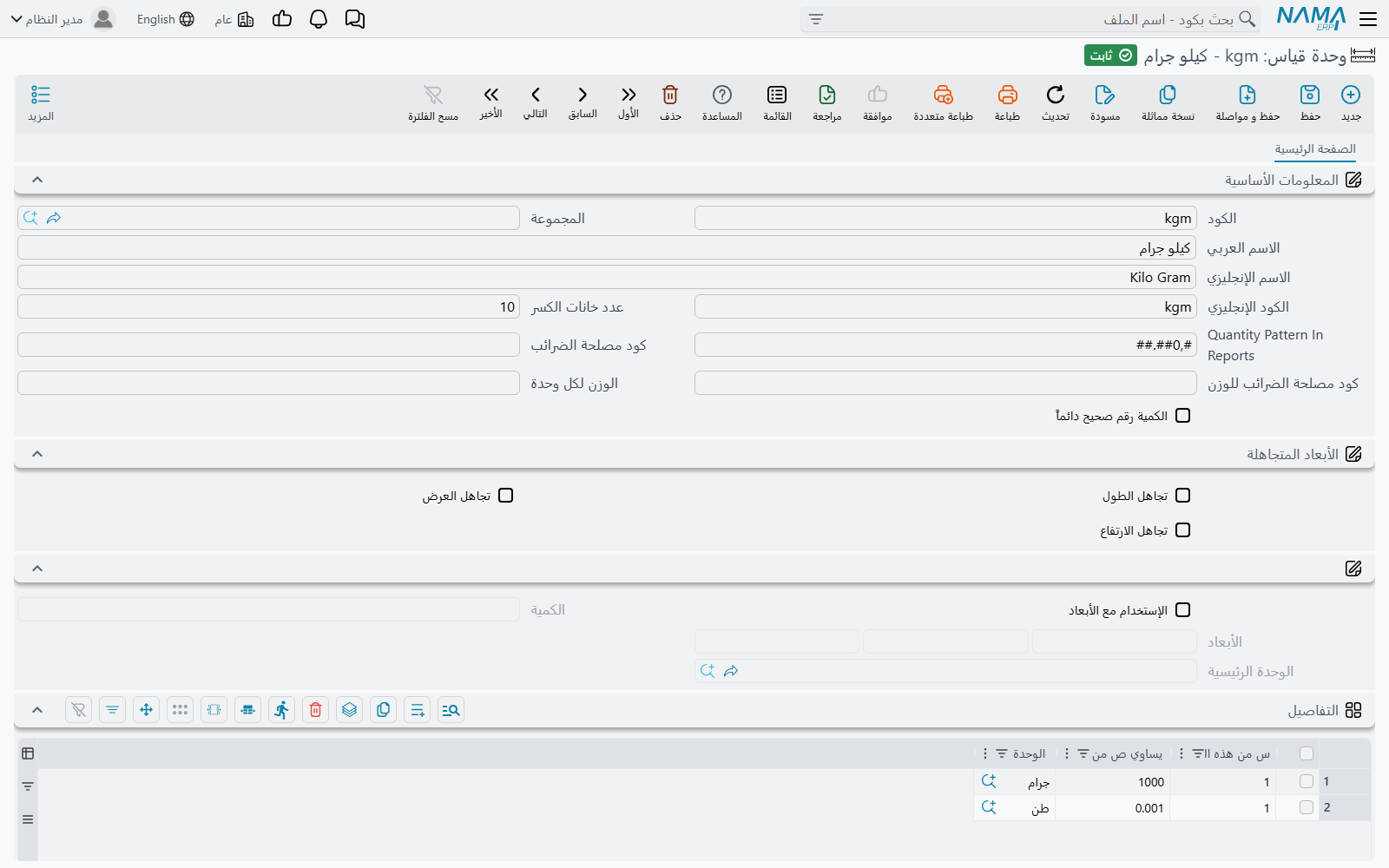The image size is (1389, 868).
Task: Click the global search box
Action: coord(1030,19)
